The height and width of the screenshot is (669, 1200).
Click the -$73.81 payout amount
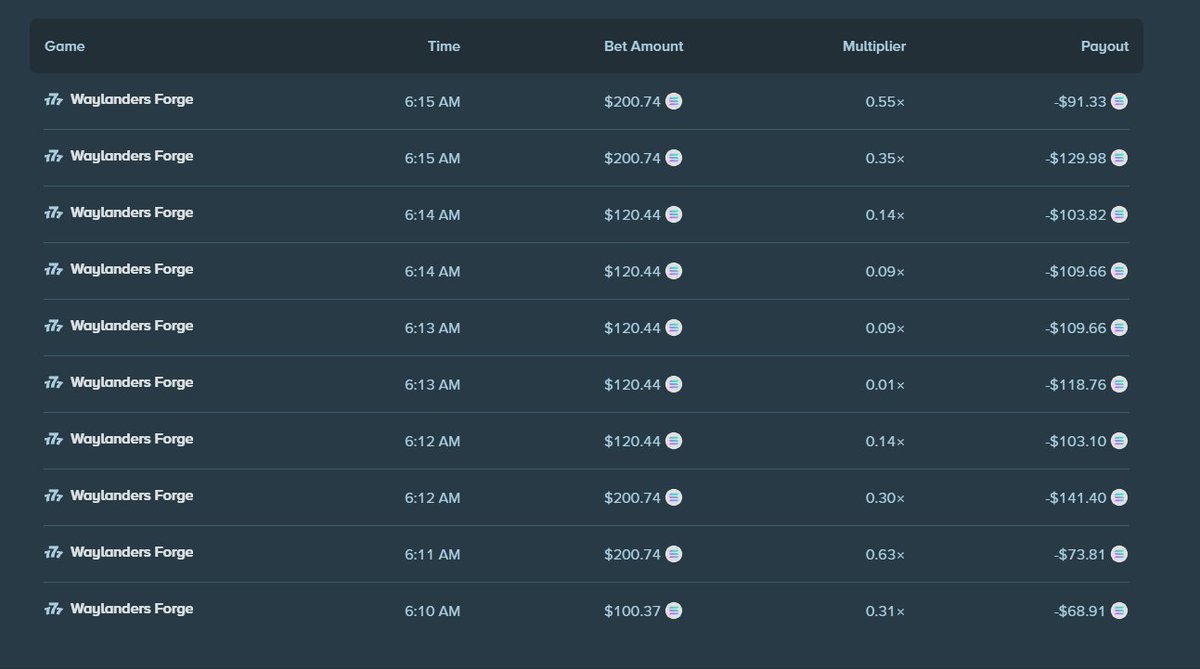pos(1080,555)
